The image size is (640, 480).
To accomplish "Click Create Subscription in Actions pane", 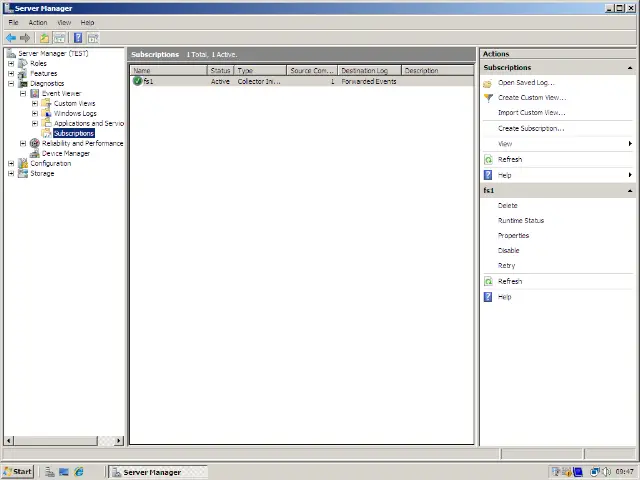I will pos(531,129).
